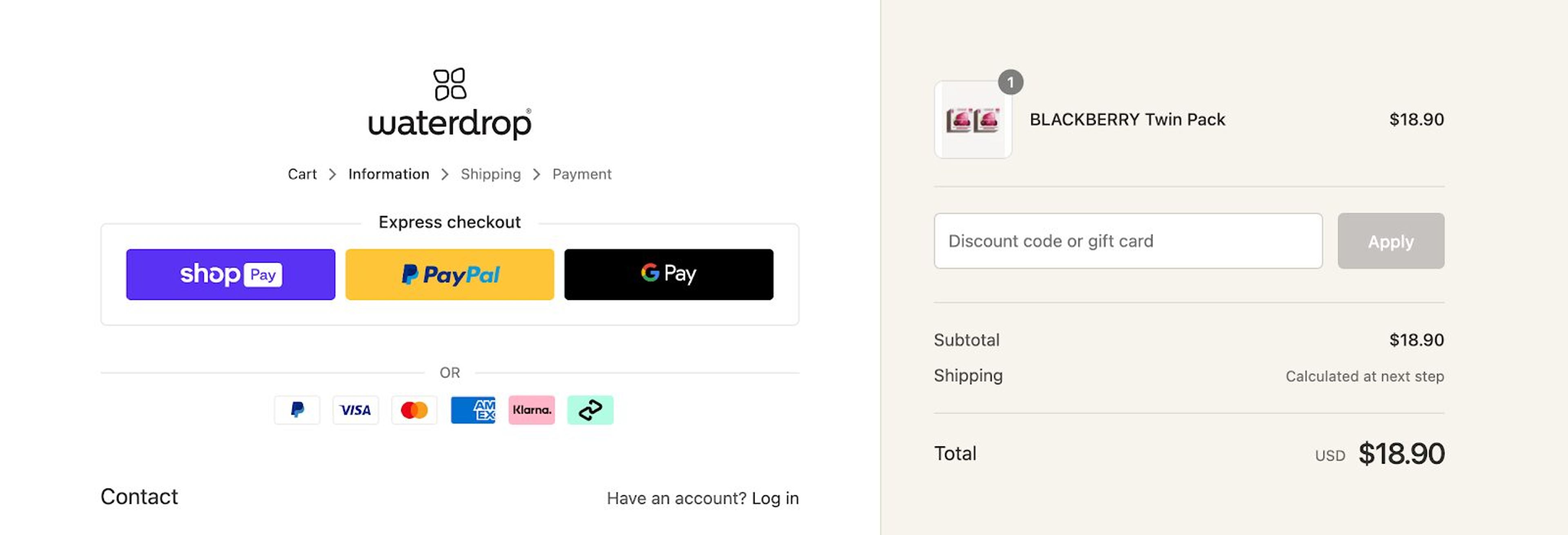The height and width of the screenshot is (535, 1568).
Task: Pay with Shop Pay
Action: [230, 274]
